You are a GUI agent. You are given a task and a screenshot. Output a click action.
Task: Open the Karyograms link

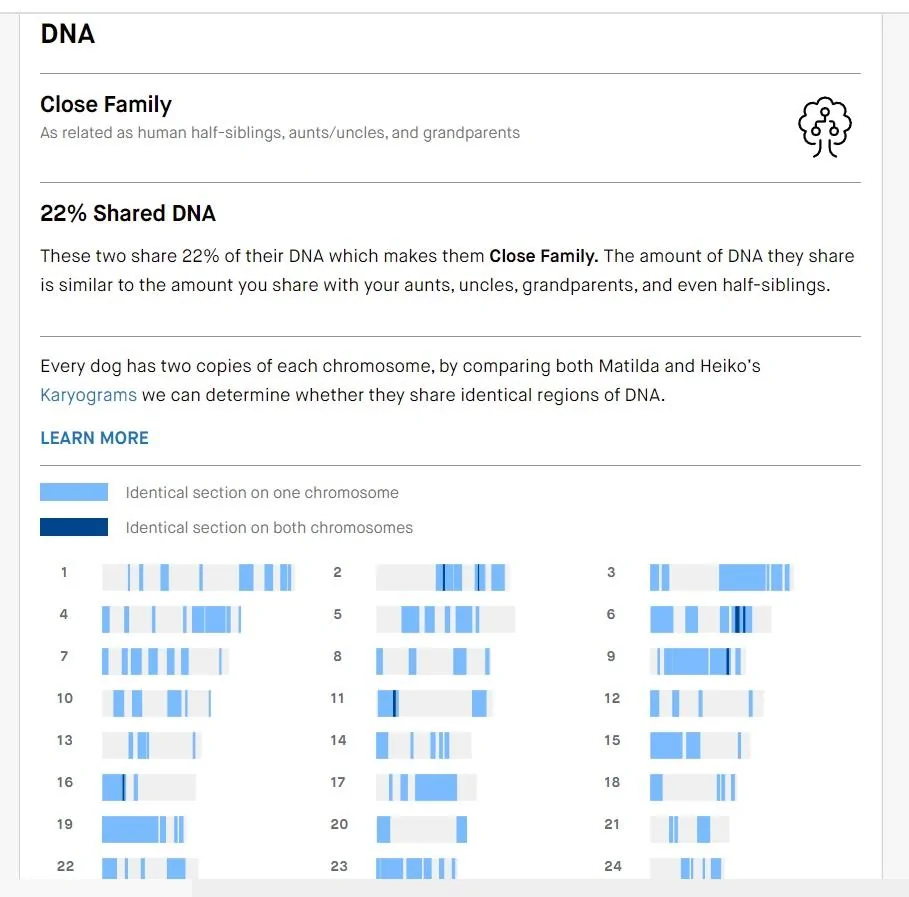(88, 395)
